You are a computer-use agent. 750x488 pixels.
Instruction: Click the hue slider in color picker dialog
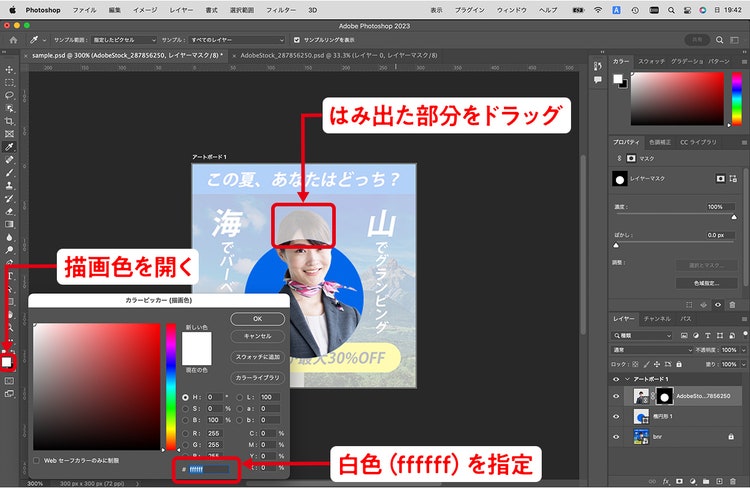(171, 387)
